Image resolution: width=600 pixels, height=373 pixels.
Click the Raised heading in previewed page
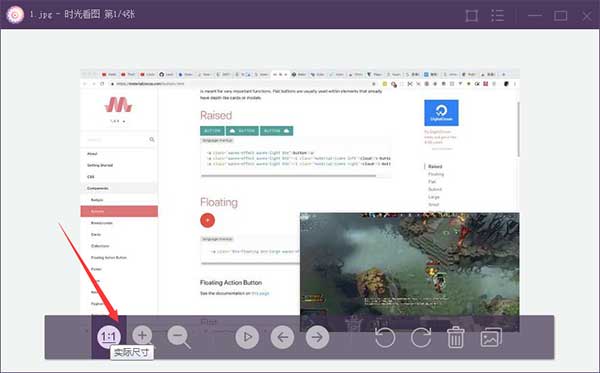click(x=216, y=115)
